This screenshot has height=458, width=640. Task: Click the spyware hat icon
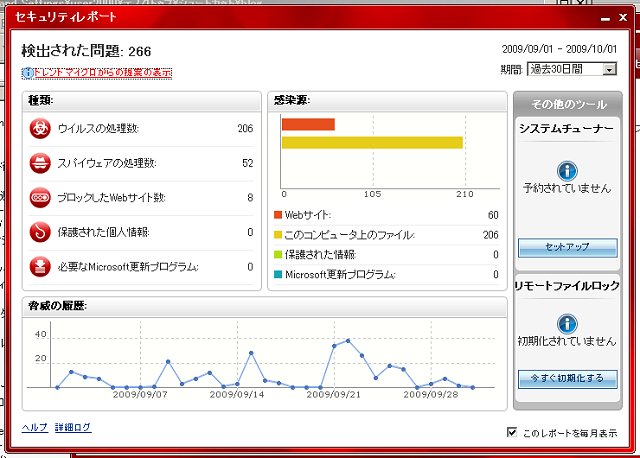point(40,163)
